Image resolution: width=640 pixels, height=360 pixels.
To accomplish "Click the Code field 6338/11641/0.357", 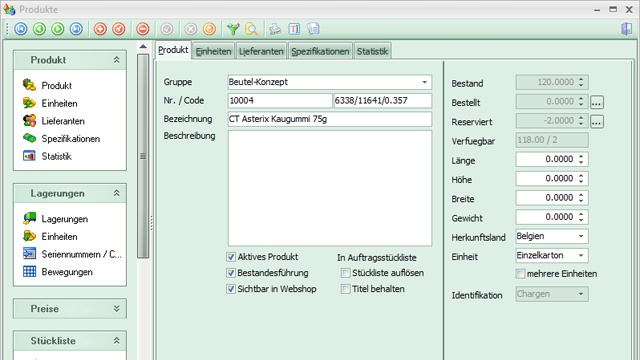I will click(382, 100).
